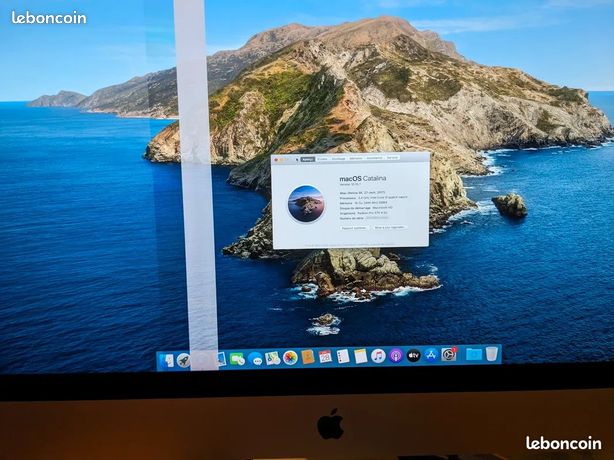Viewport: 614px width, 460px height.
Task: Open Finder from the Dock
Action: (x=169, y=361)
